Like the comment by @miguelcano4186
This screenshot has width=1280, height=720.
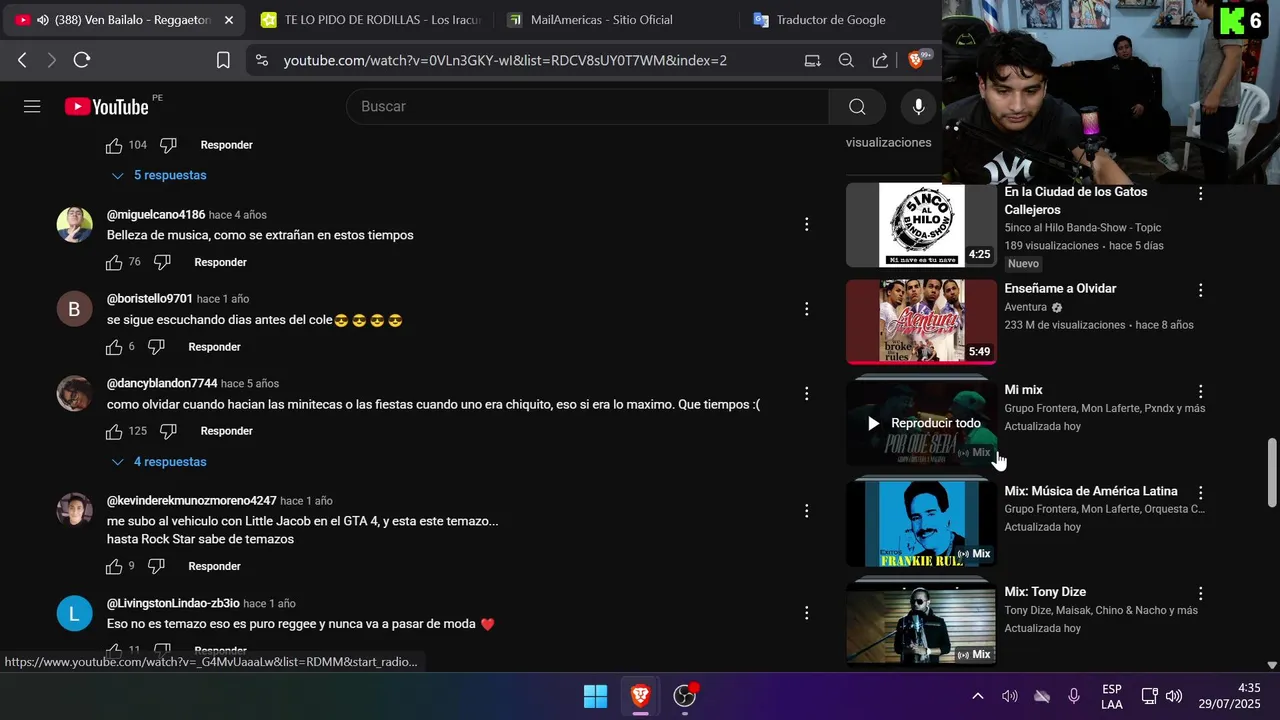click(x=114, y=262)
